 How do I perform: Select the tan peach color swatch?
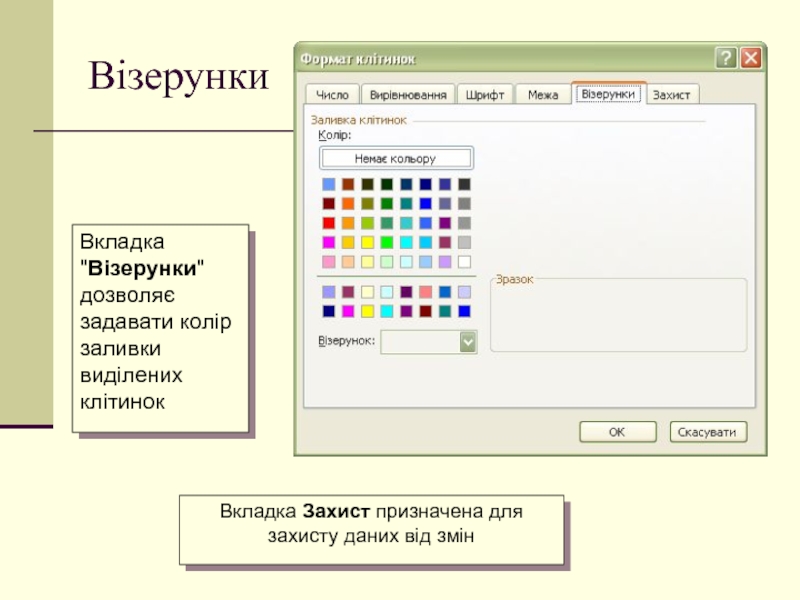[348, 262]
